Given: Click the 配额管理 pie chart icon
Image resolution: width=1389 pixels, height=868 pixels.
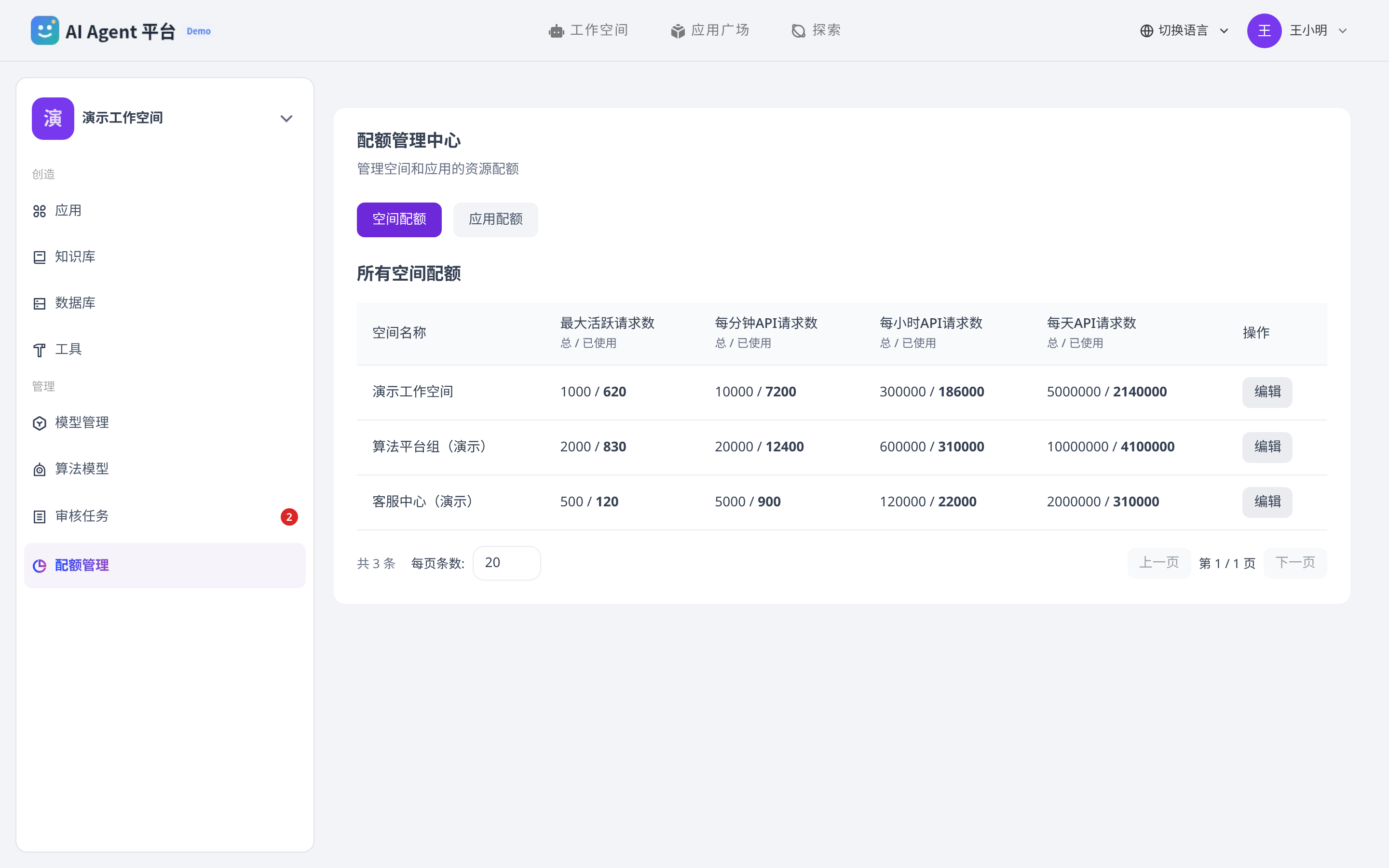Looking at the screenshot, I should coord(40,566).
